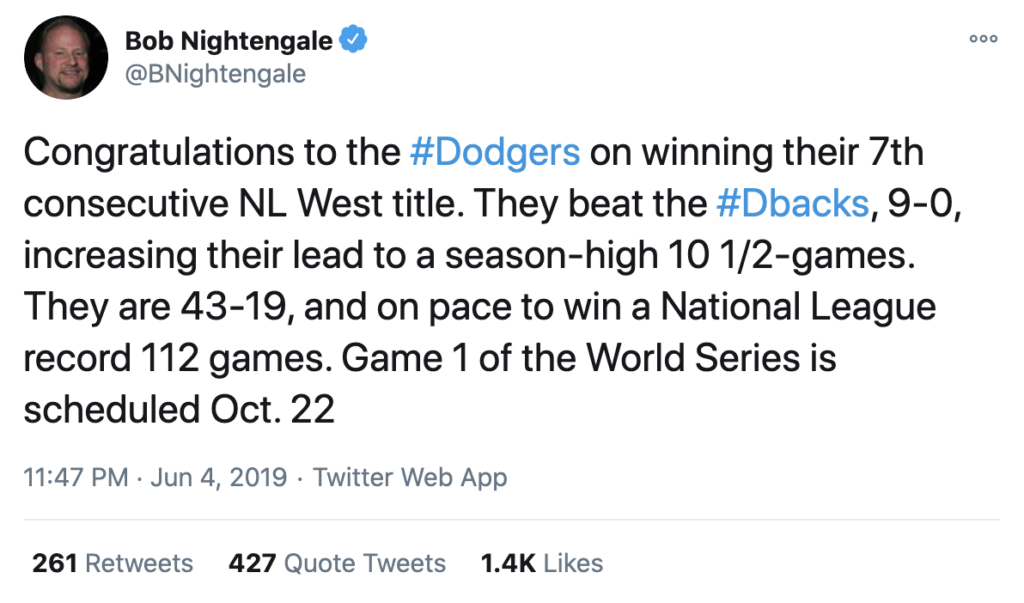View the 1.4K Likes list
Viewport: 1024px width, 603px height.
tap(541, 563)
